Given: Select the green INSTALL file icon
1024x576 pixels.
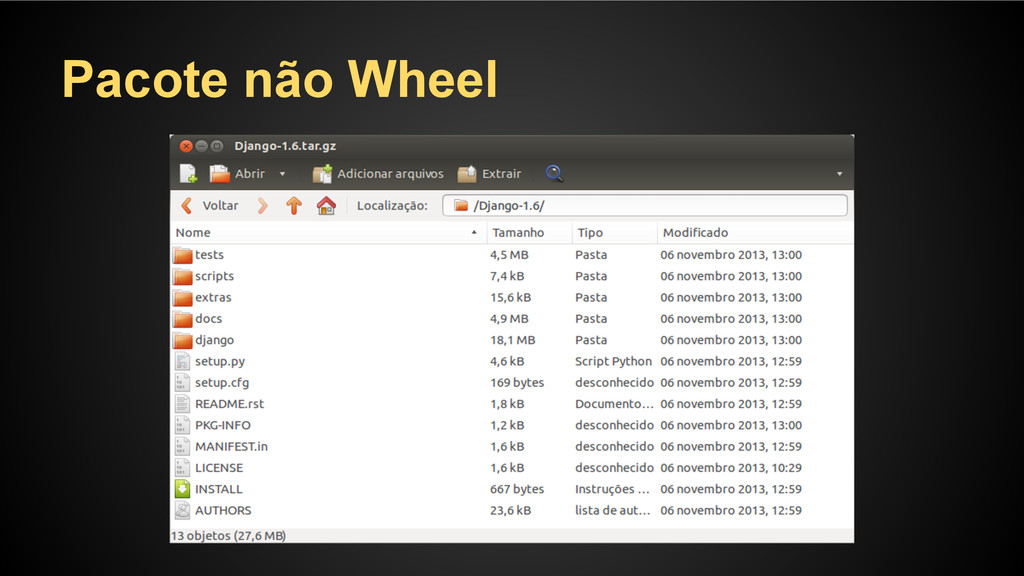Looking at the screenshot, I should [182, 489].
